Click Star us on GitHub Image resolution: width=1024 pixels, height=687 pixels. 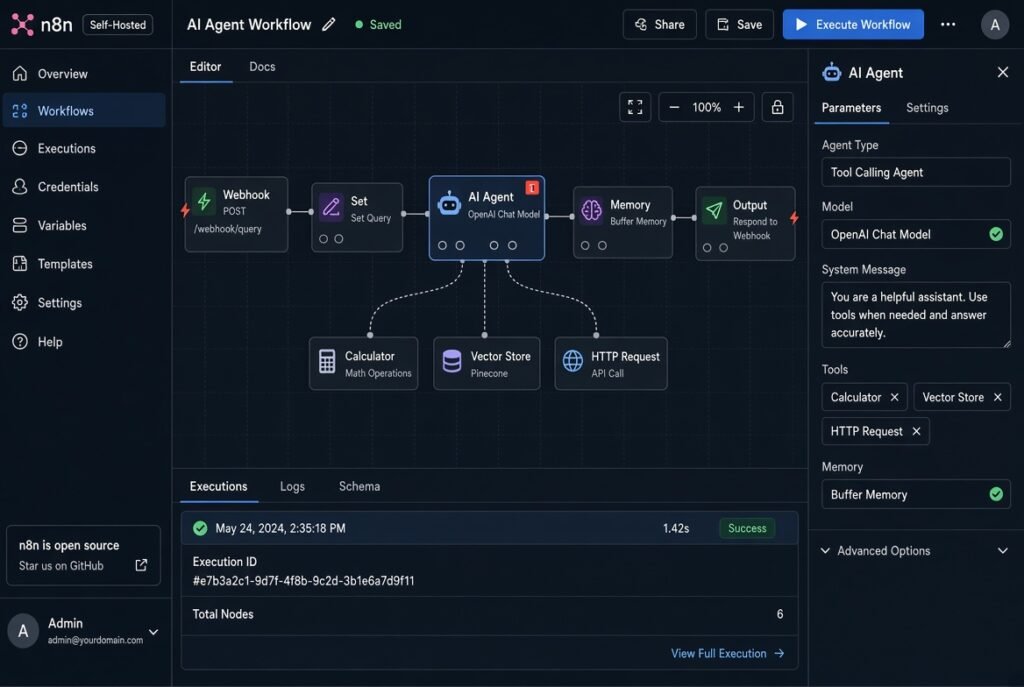click(61, 566)
